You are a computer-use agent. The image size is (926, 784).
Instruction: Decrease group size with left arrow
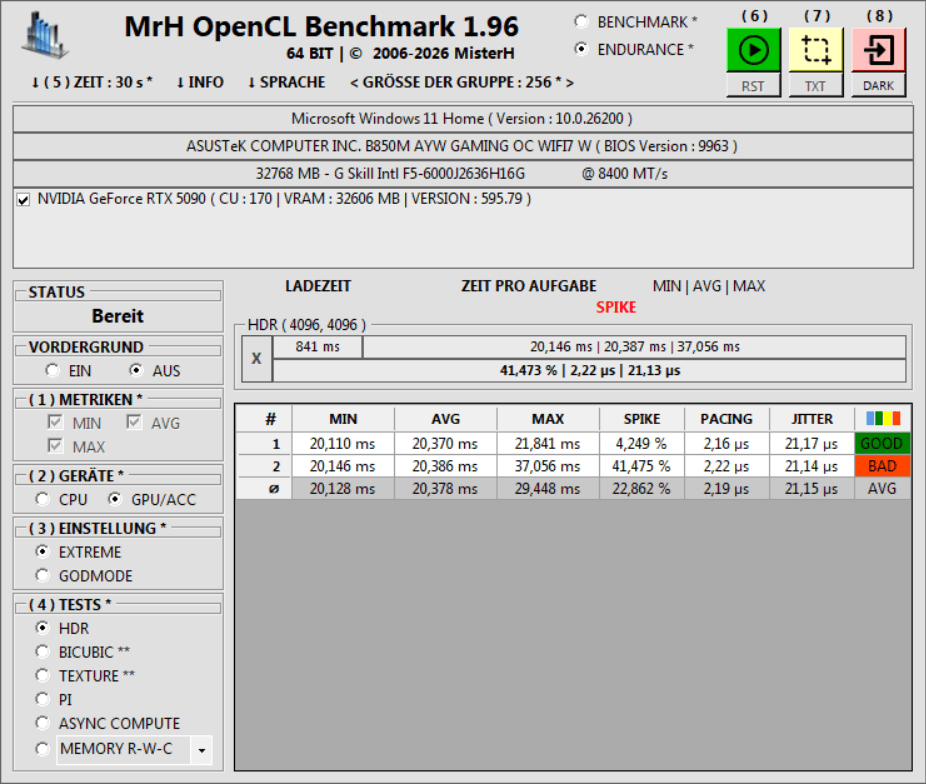[x=354, y=83]
